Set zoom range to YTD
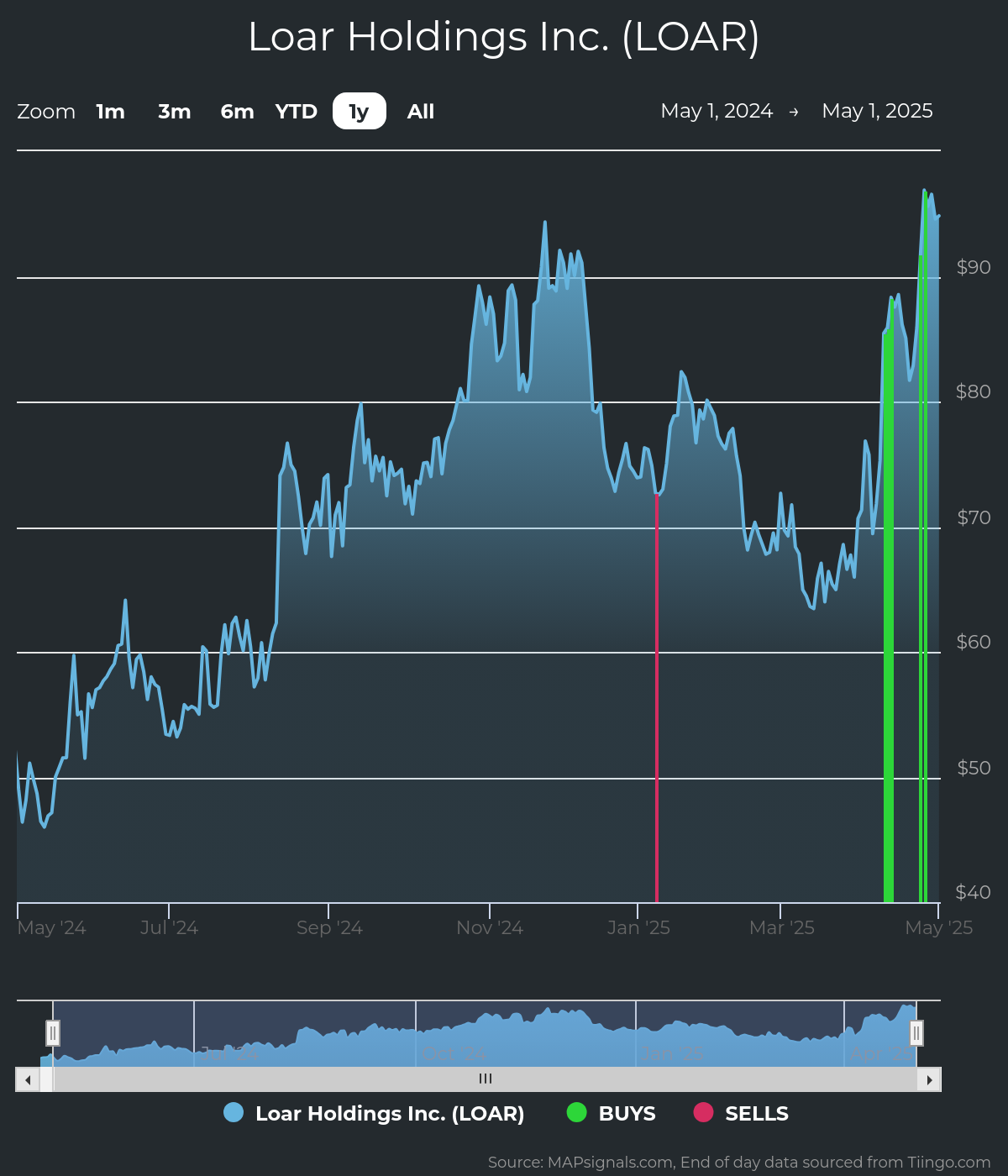The width and height of the screenshot is (1008, 1176). (297, 112)
